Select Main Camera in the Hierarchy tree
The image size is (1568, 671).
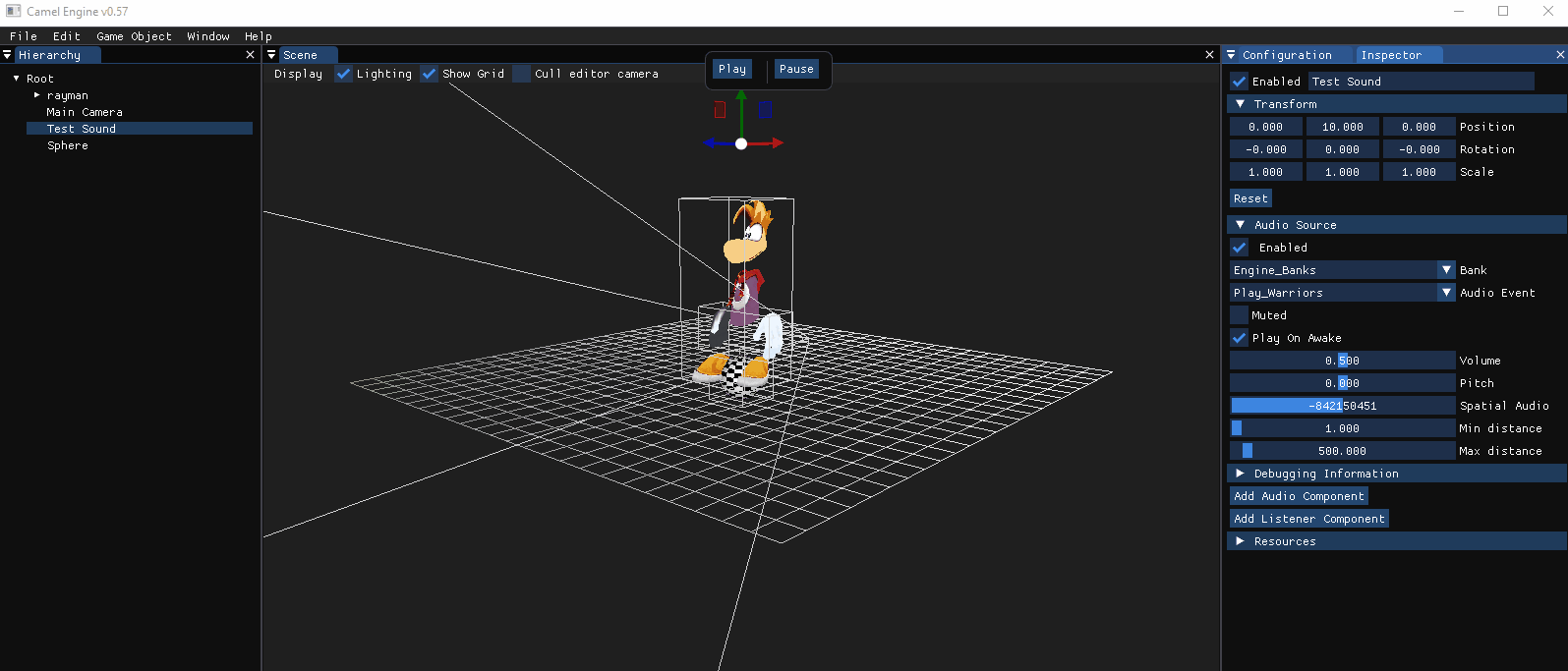point(85,112)
